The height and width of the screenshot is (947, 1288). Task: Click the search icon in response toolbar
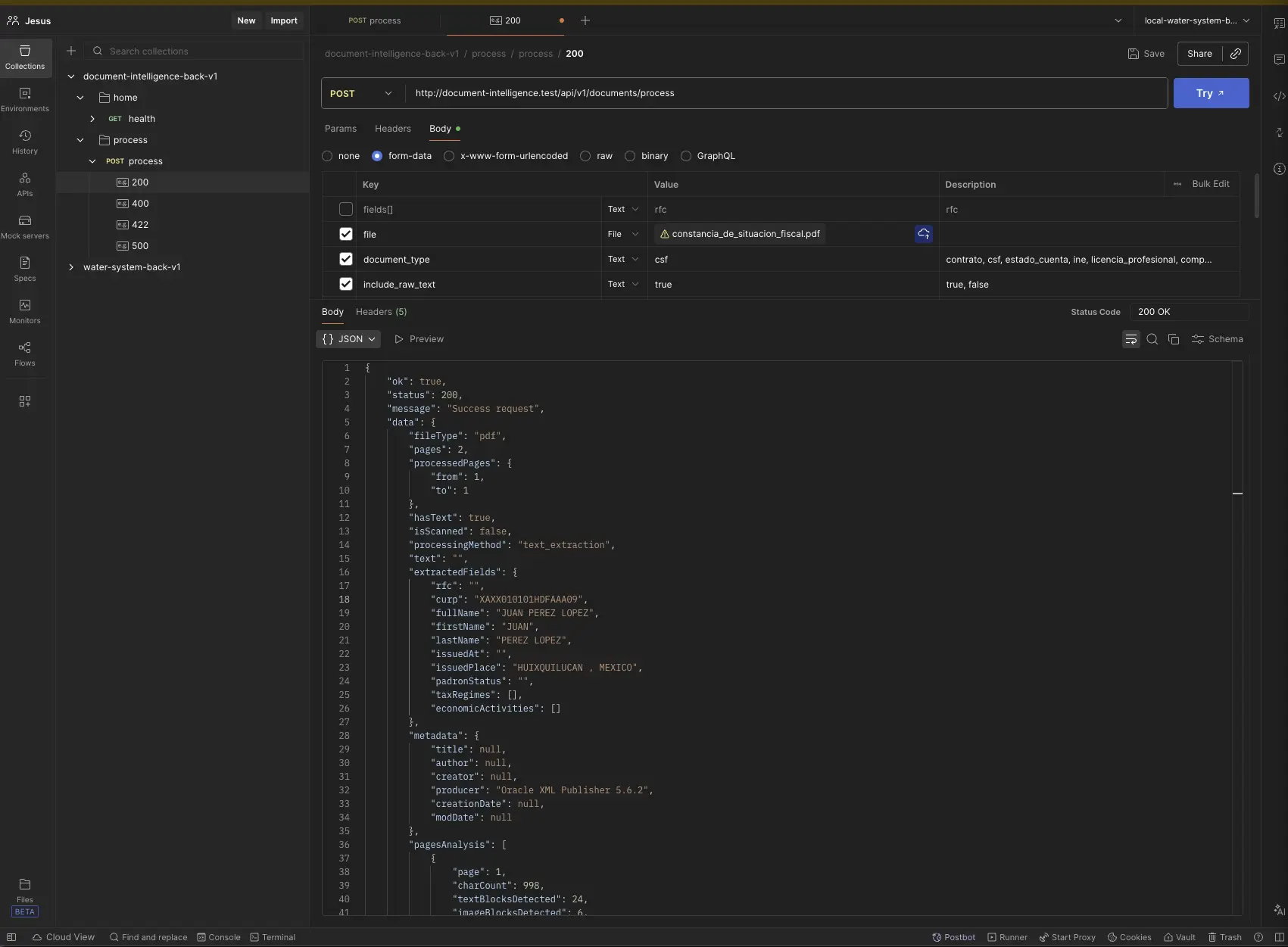pyautogui.click(x=1152, y=339)
